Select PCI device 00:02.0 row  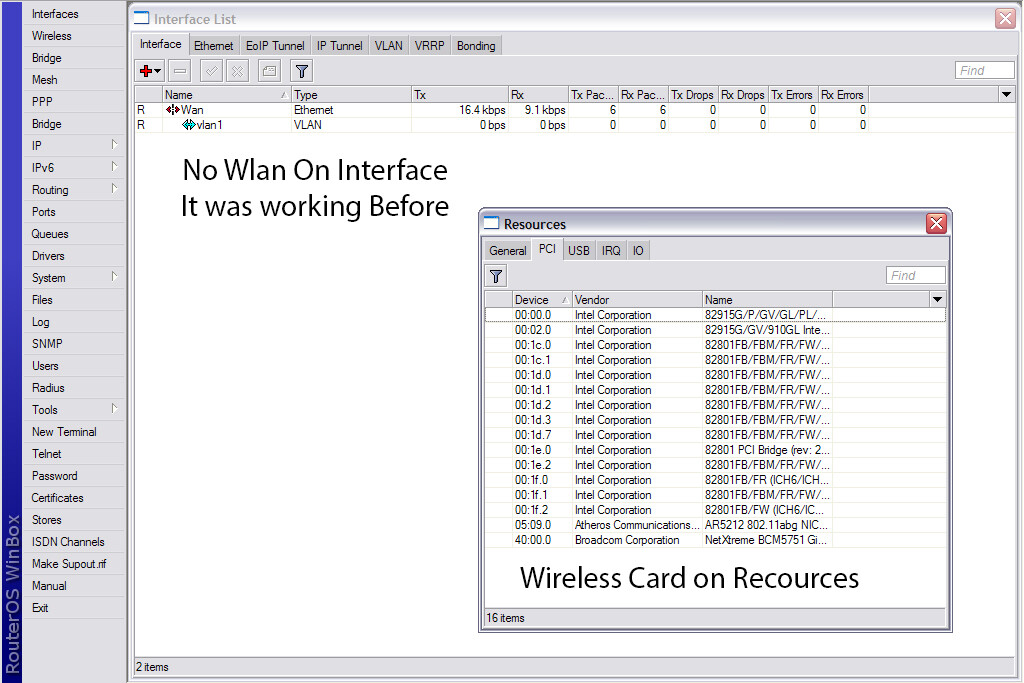pyautogui.click(x=715, y=330)
